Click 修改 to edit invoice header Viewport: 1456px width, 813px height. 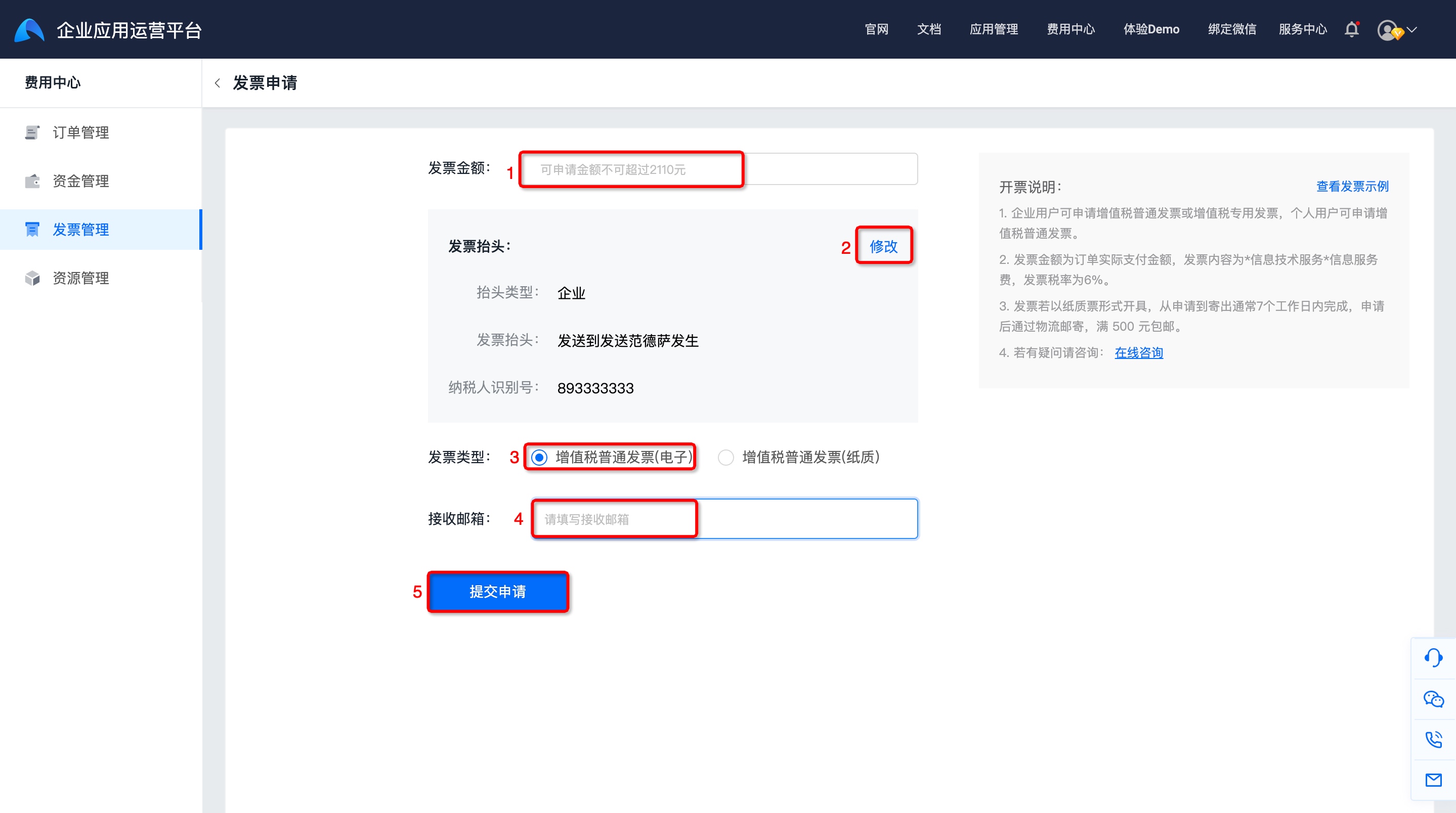pos(883,246)
